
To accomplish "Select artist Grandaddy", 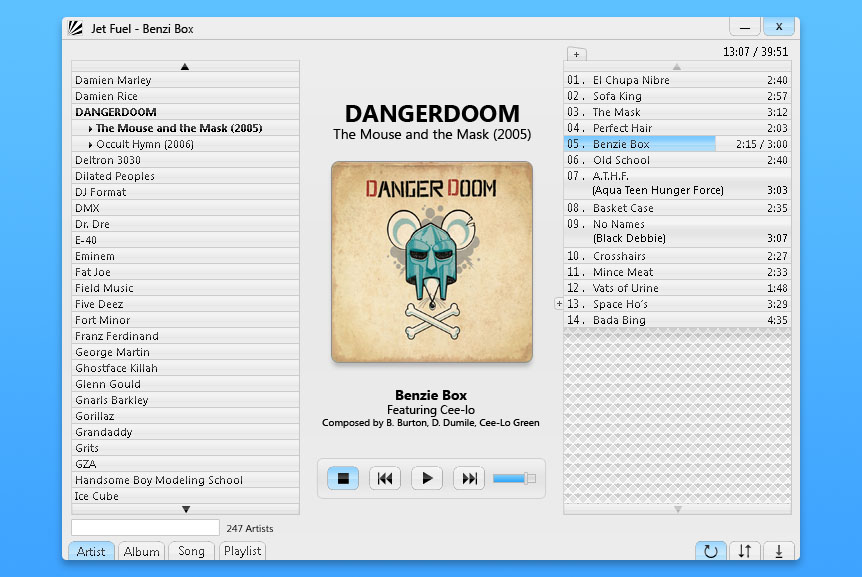I will click(x=185, y=431).
